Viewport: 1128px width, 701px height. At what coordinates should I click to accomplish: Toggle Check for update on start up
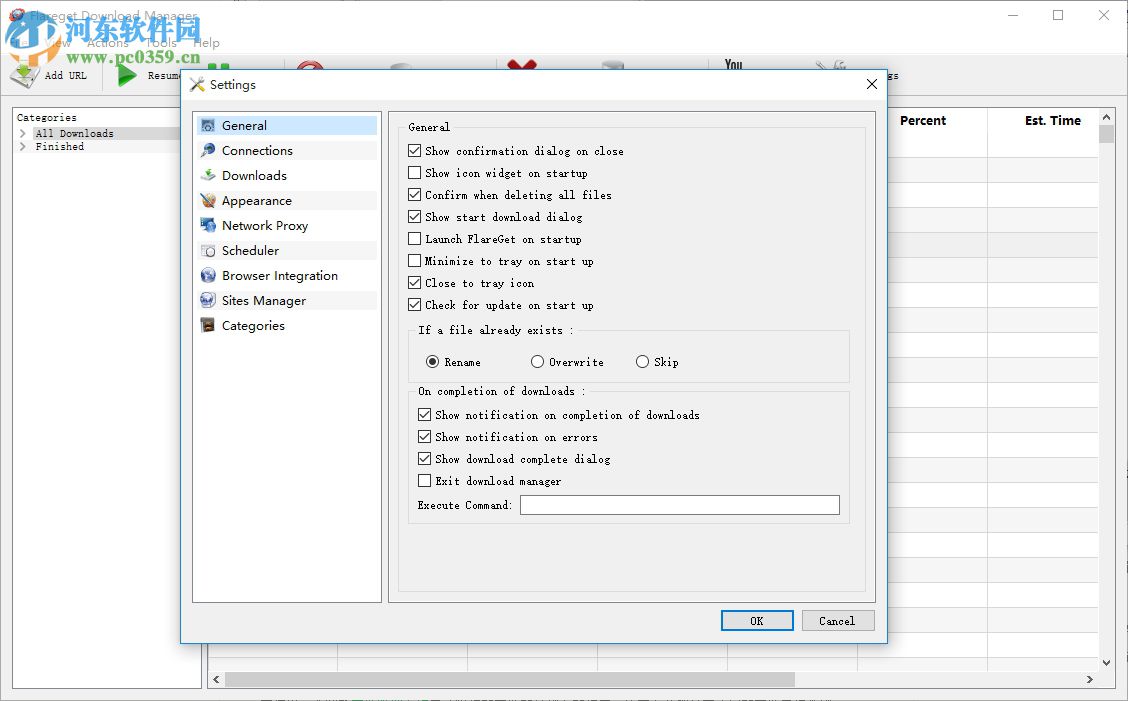414,304
